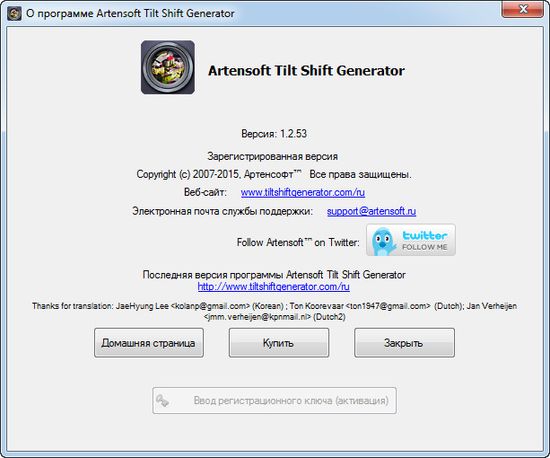Click the Ввод регистрационного ключа (активация) button
The width and height of the screenshot is (550, 458).
click(275, 400)
